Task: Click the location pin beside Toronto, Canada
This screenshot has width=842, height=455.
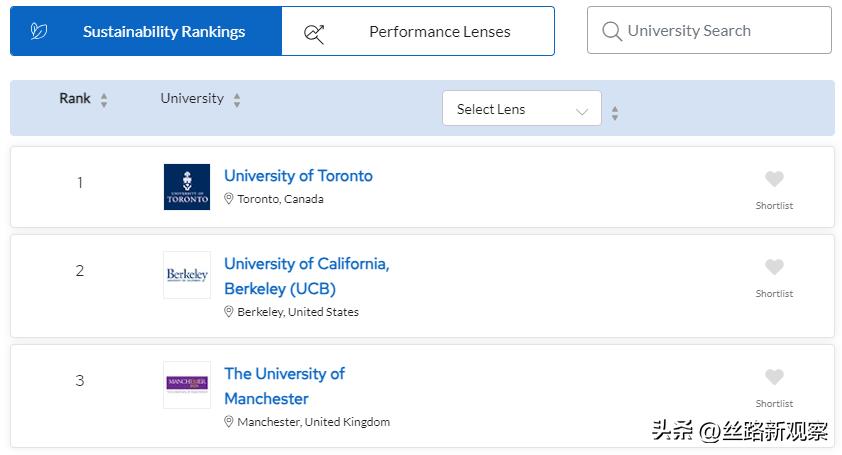Action: [229, 199]
